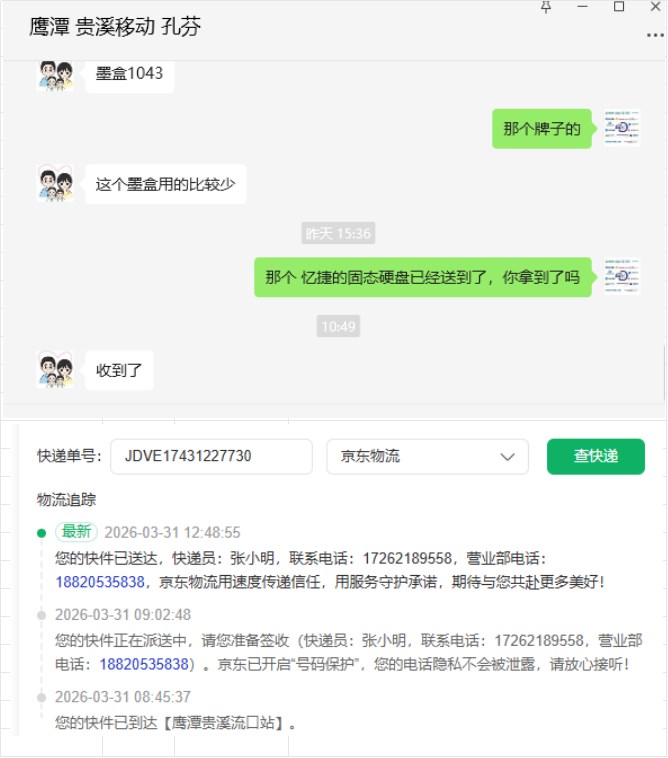Select the green 那个牌子的 message bubble
Viewport: 668px width, 758px height.
(x=542, y=129)
